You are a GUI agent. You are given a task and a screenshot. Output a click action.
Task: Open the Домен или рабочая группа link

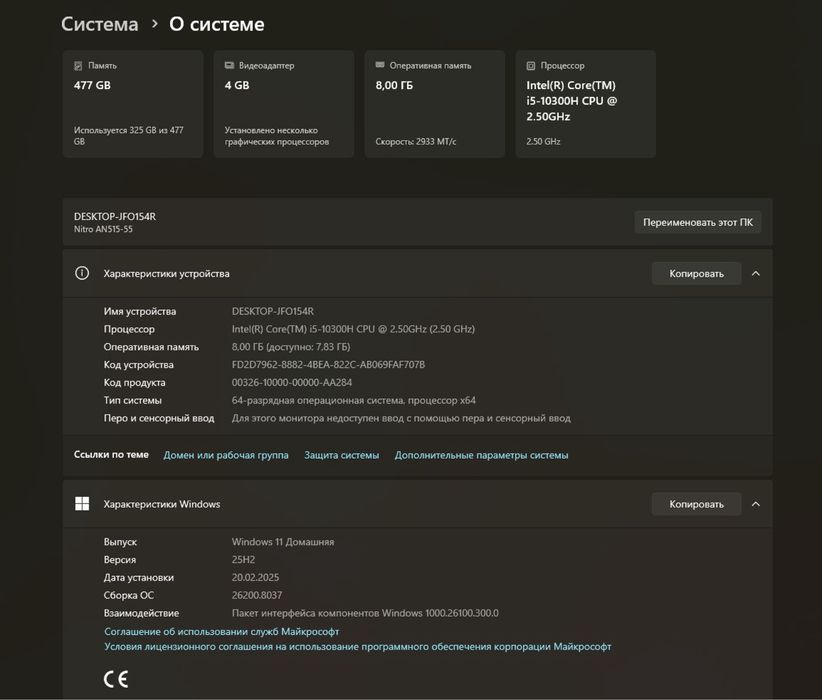tap(226, 455)
